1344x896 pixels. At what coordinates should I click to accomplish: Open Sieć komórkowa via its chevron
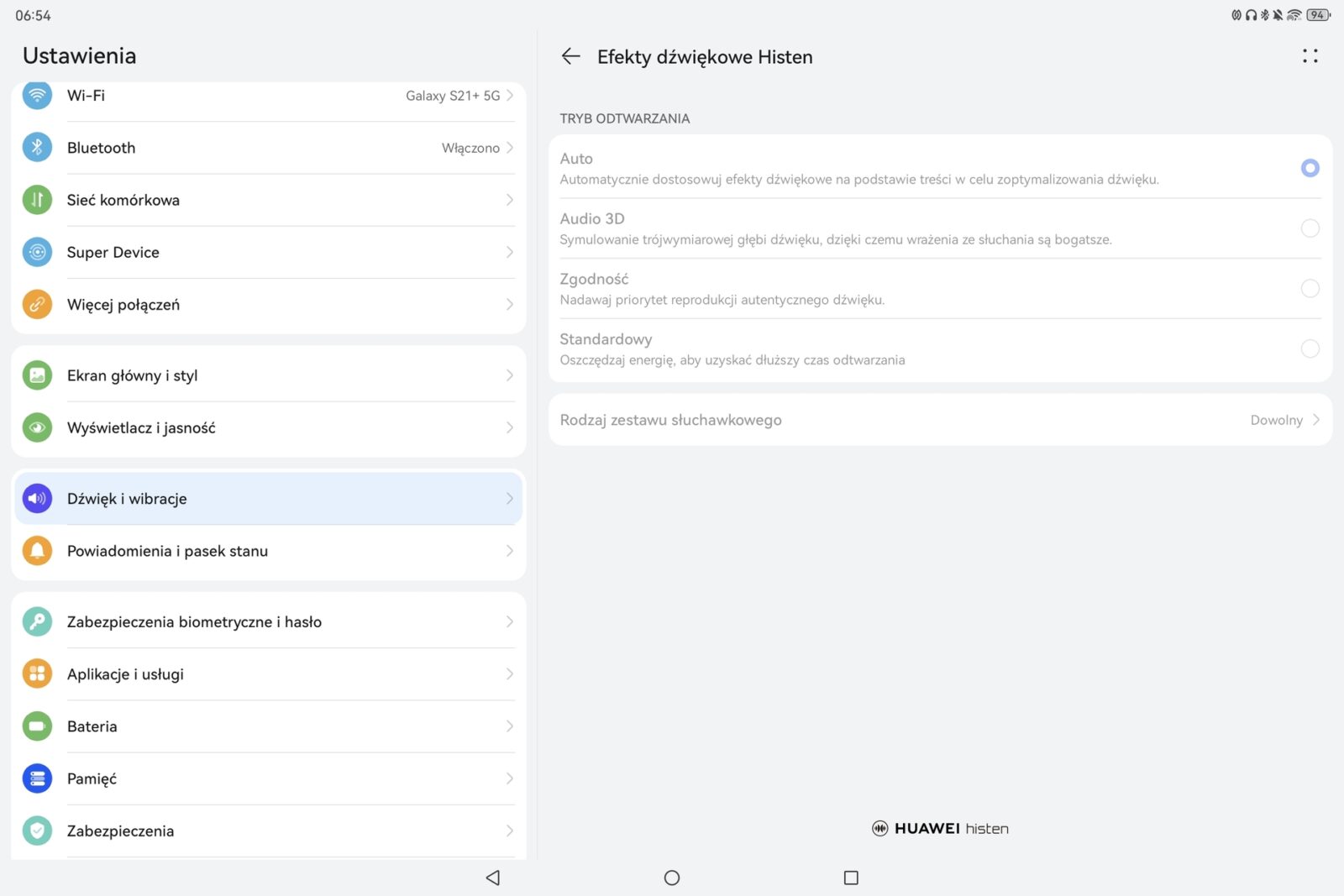point(509,200)
